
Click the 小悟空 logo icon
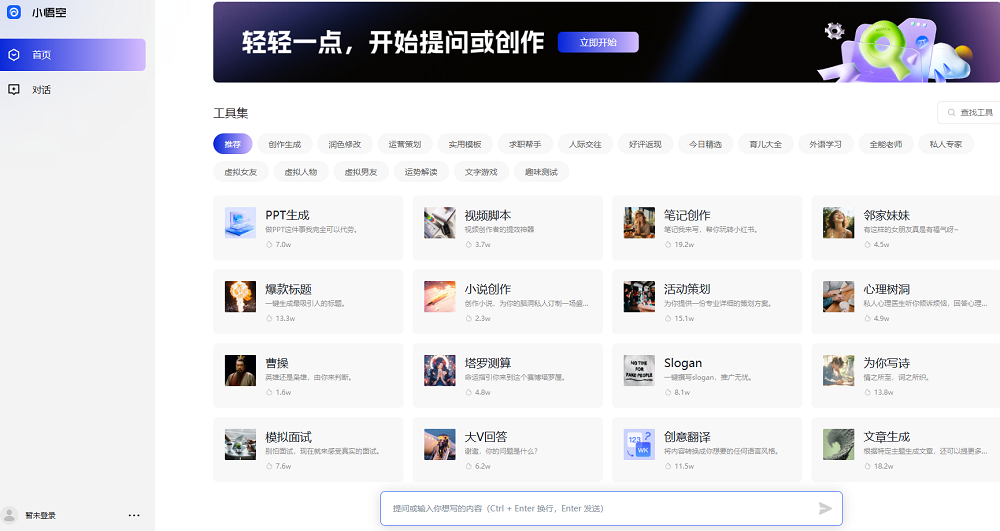pos(14,13)
